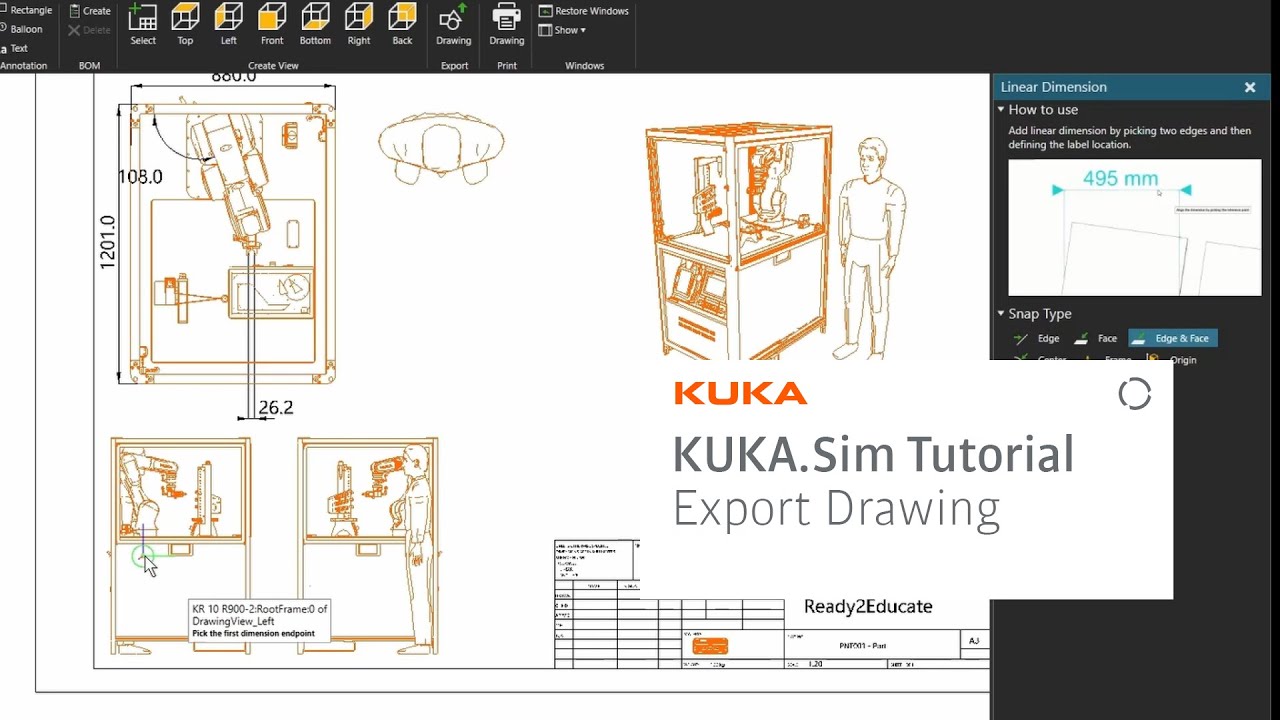The image size is (1280, 720).
Task: Close the Linear Dimension panel
Action: tap(1250, 87)
